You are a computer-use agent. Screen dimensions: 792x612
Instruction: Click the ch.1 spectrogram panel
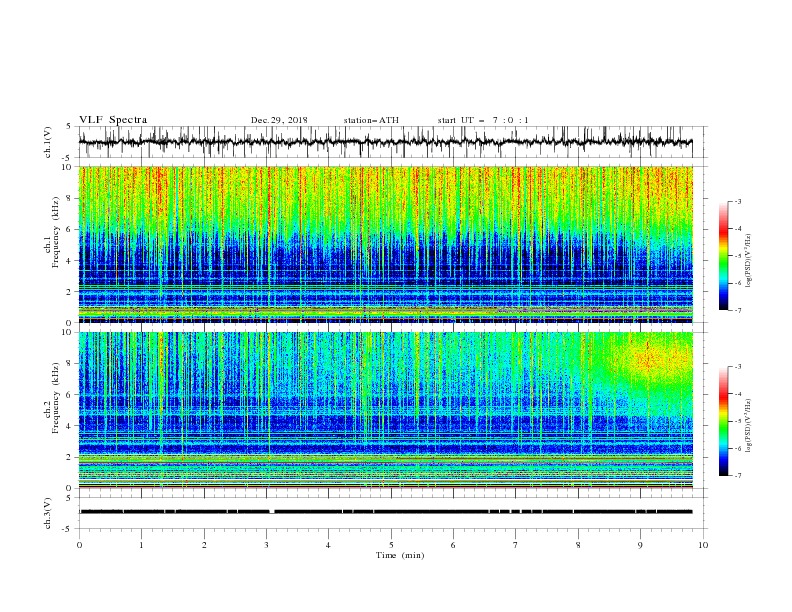385,244
